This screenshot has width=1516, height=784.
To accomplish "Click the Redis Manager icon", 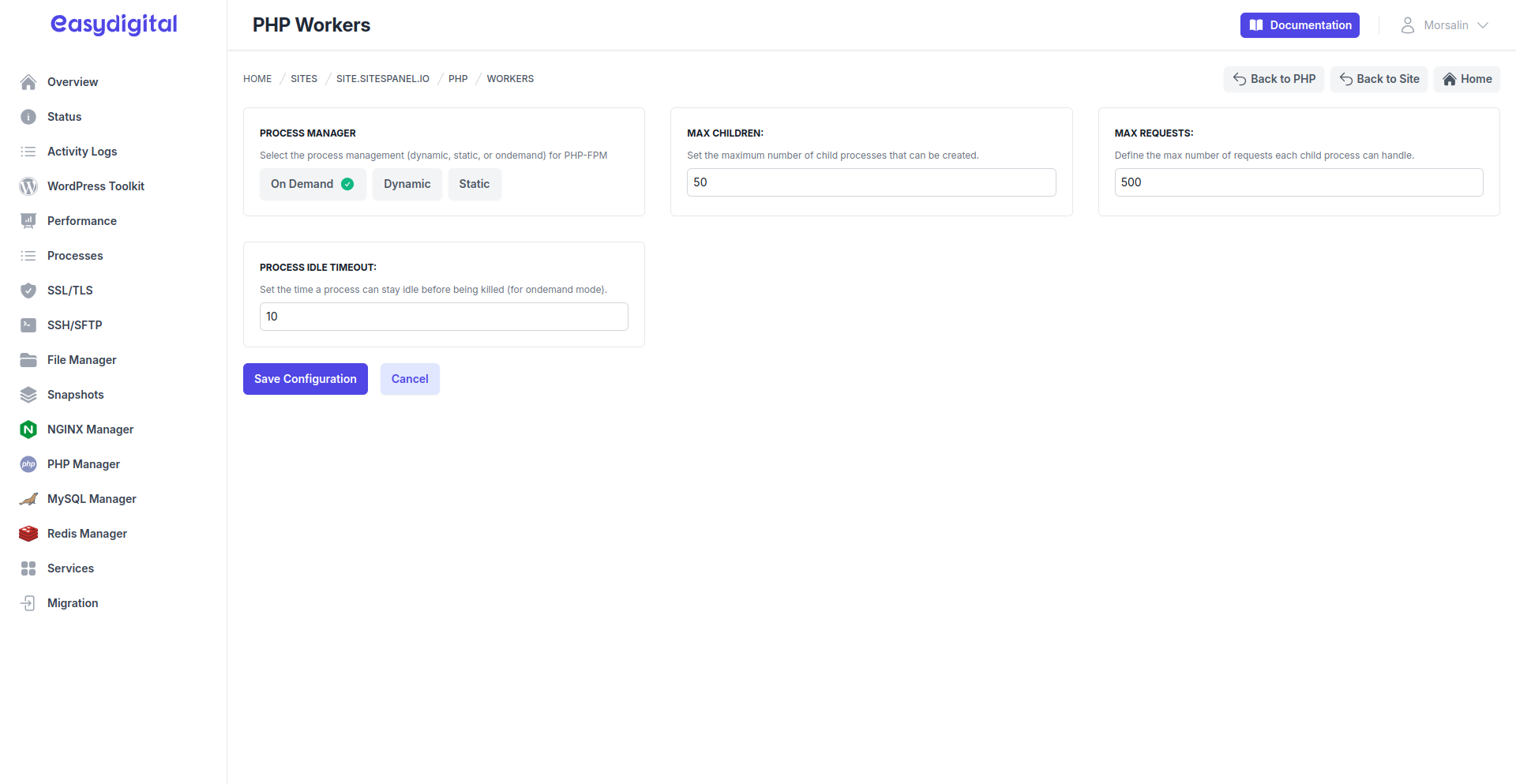I will click(28, 533).
